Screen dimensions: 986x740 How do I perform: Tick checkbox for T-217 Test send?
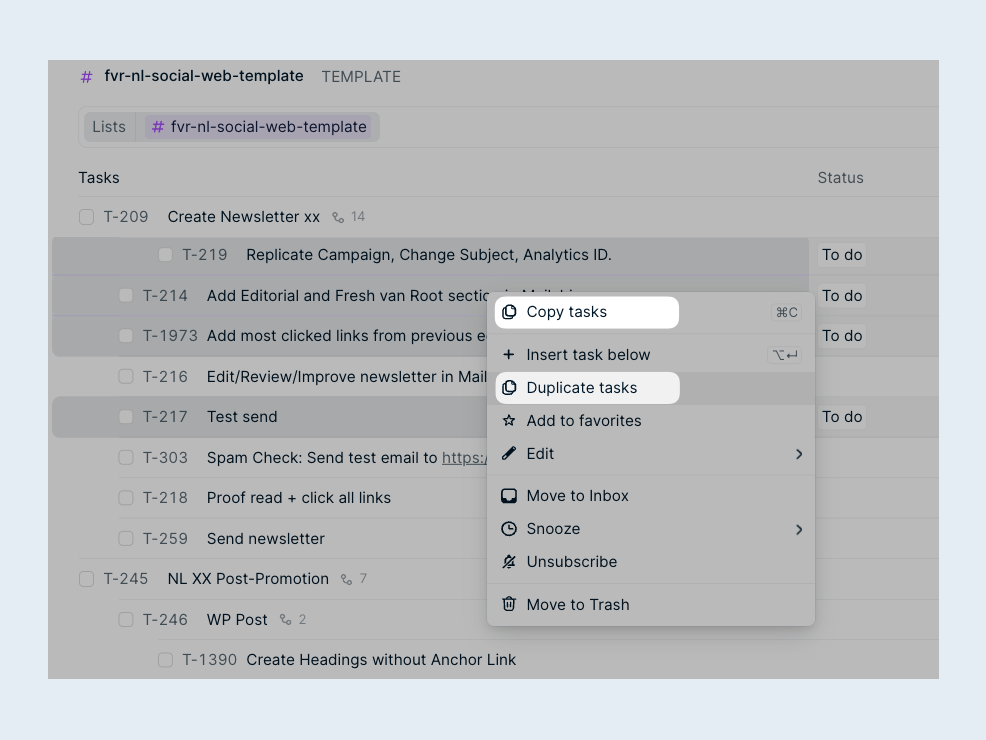(x=126, y=417)
